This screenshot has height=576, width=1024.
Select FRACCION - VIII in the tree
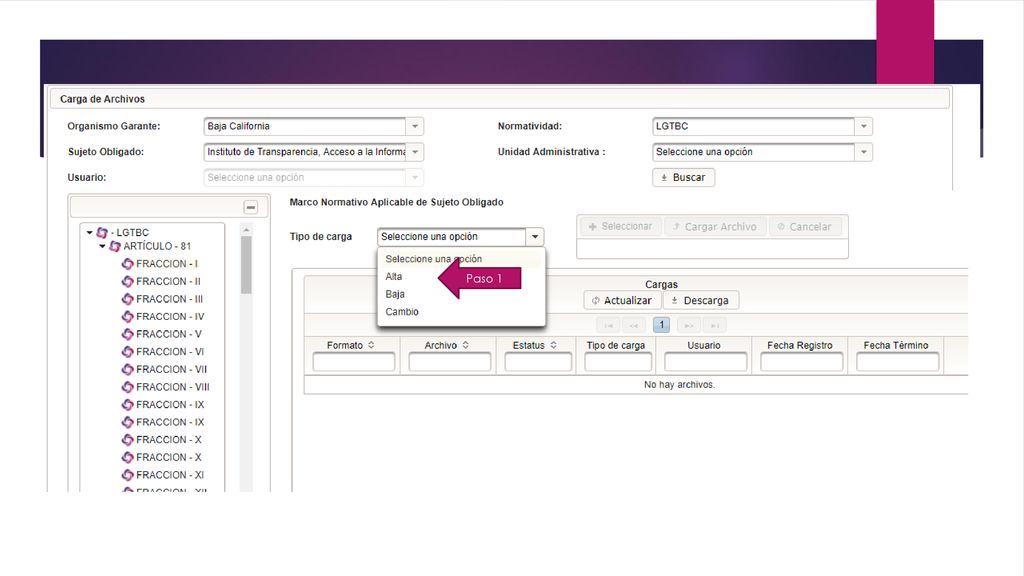pos(173,387)
